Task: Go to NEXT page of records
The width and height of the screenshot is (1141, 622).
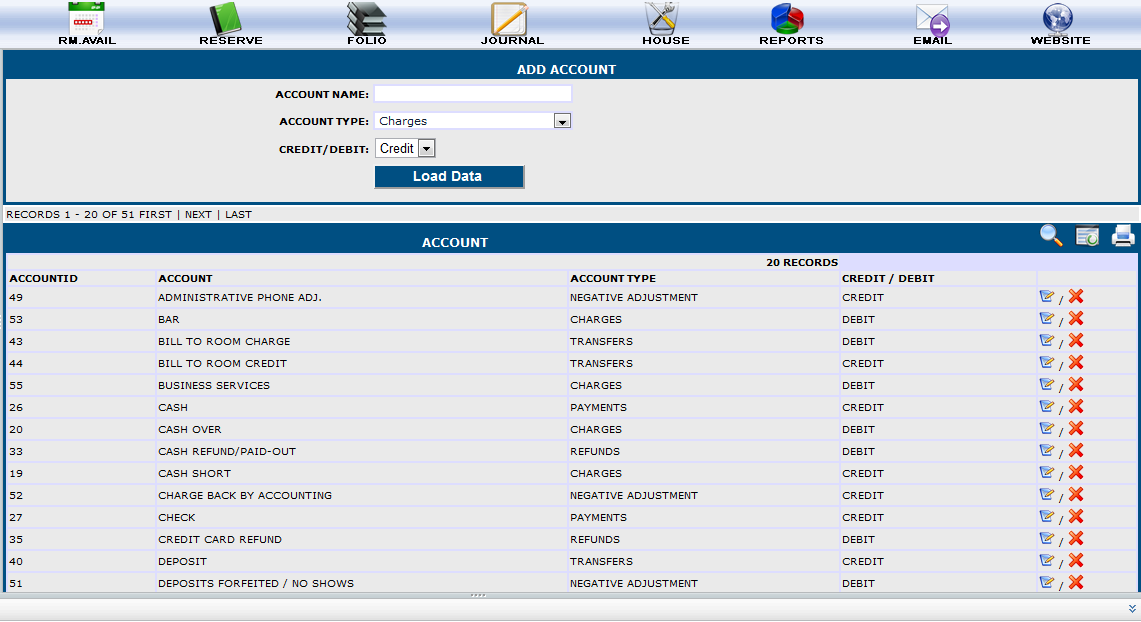Action: pos(198,215)
